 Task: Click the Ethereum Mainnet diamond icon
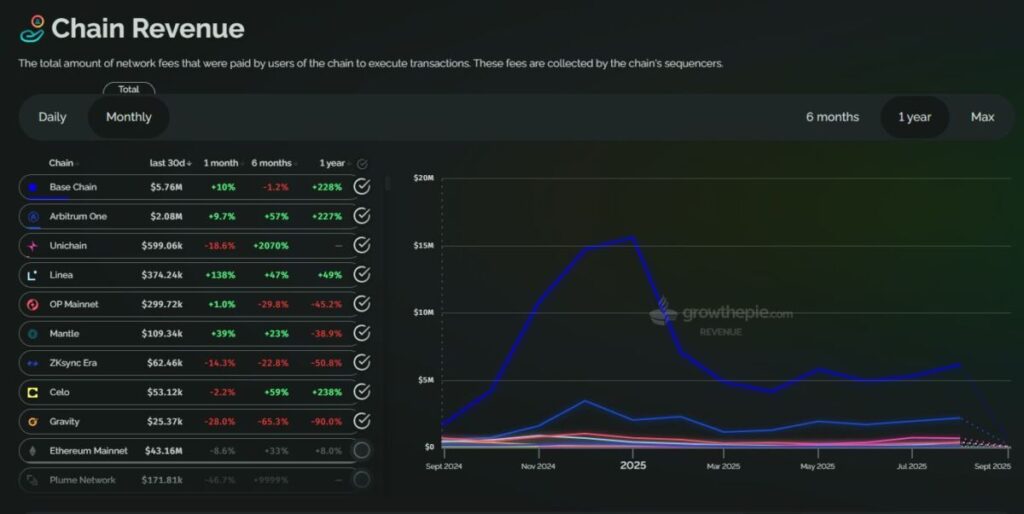click(x=33, y=451)
